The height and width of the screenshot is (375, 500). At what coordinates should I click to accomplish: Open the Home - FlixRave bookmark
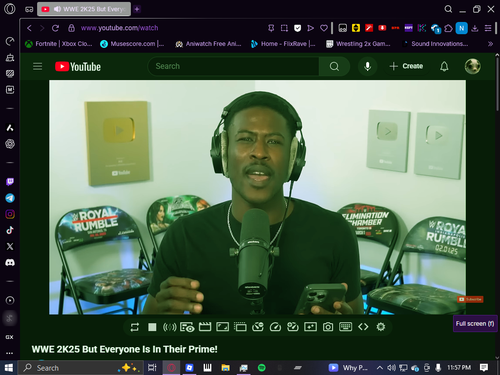[283, 44]
